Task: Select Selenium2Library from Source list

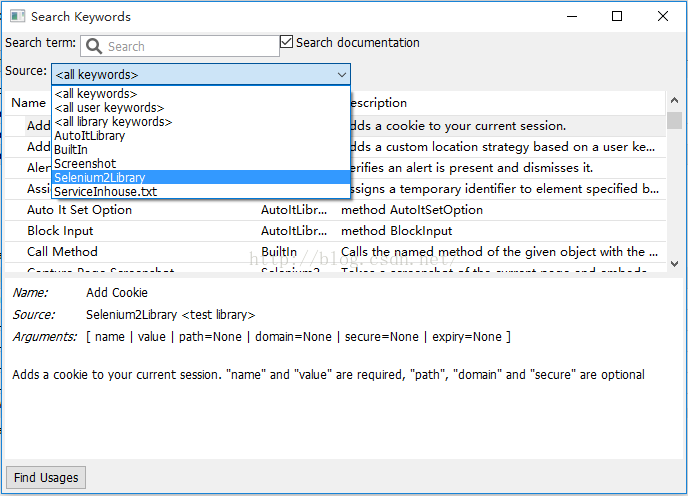Action: click(x=201, y=177)
